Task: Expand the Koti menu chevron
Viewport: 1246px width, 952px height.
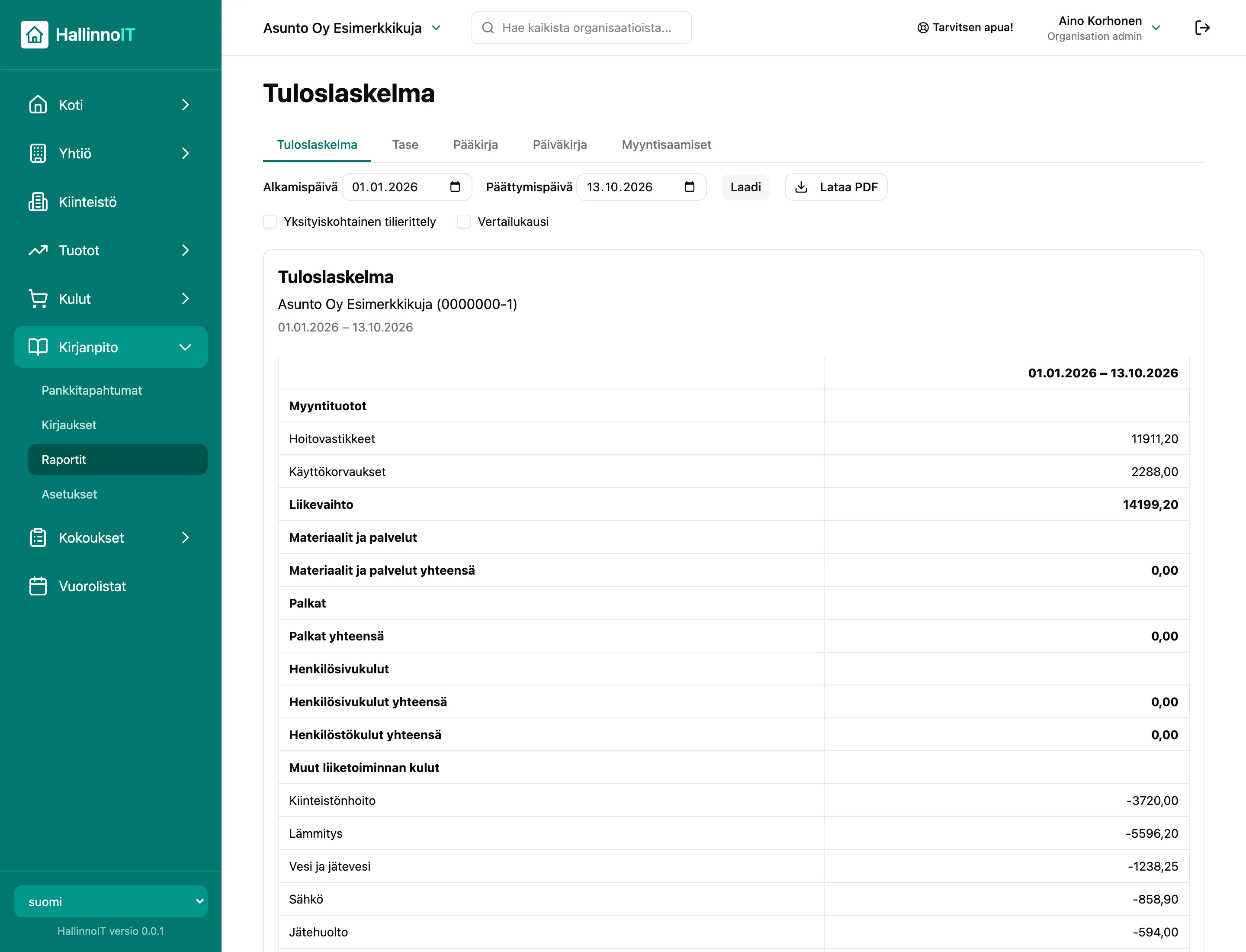Action: (185, 105)
